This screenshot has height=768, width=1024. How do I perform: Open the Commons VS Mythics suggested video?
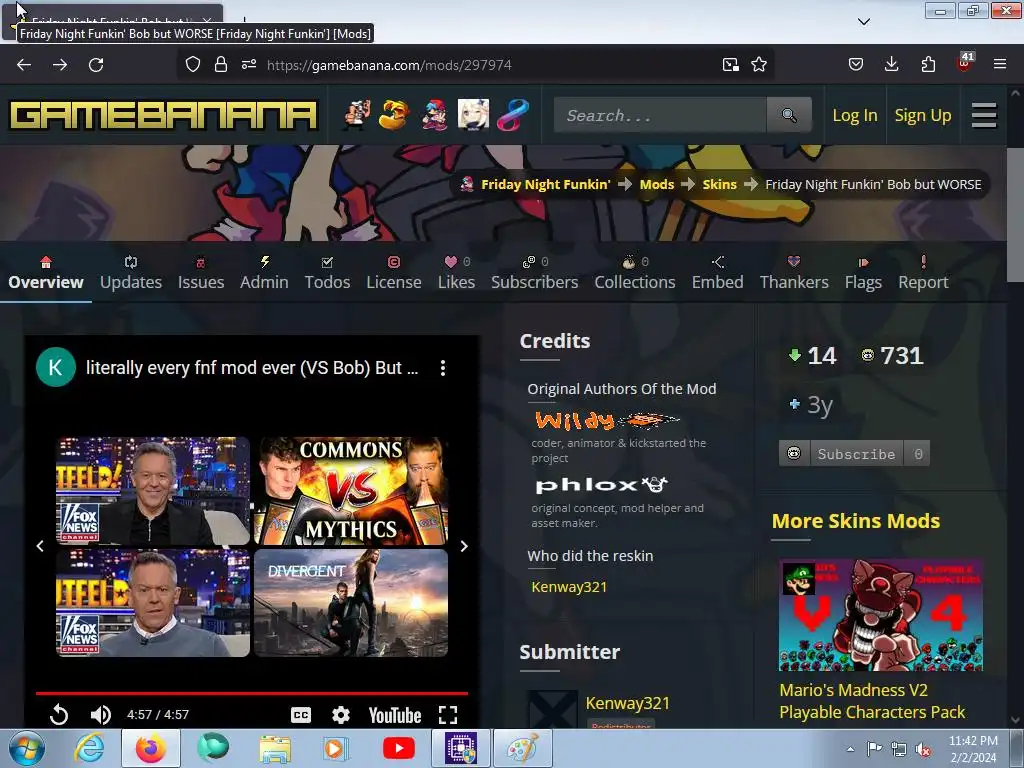tap(351, 490)
